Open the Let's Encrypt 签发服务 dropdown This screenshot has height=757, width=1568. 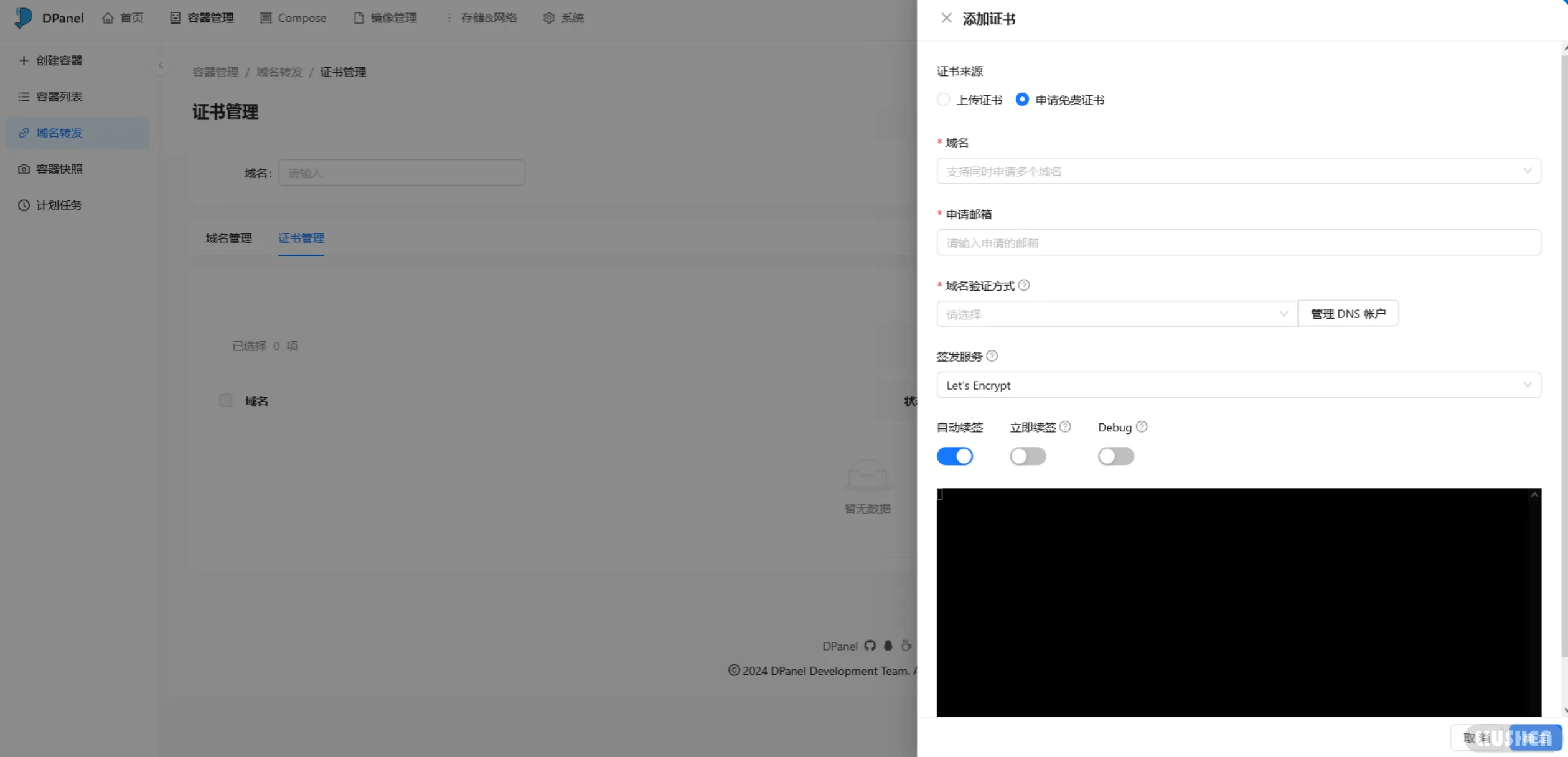[x=1238, y=385]
